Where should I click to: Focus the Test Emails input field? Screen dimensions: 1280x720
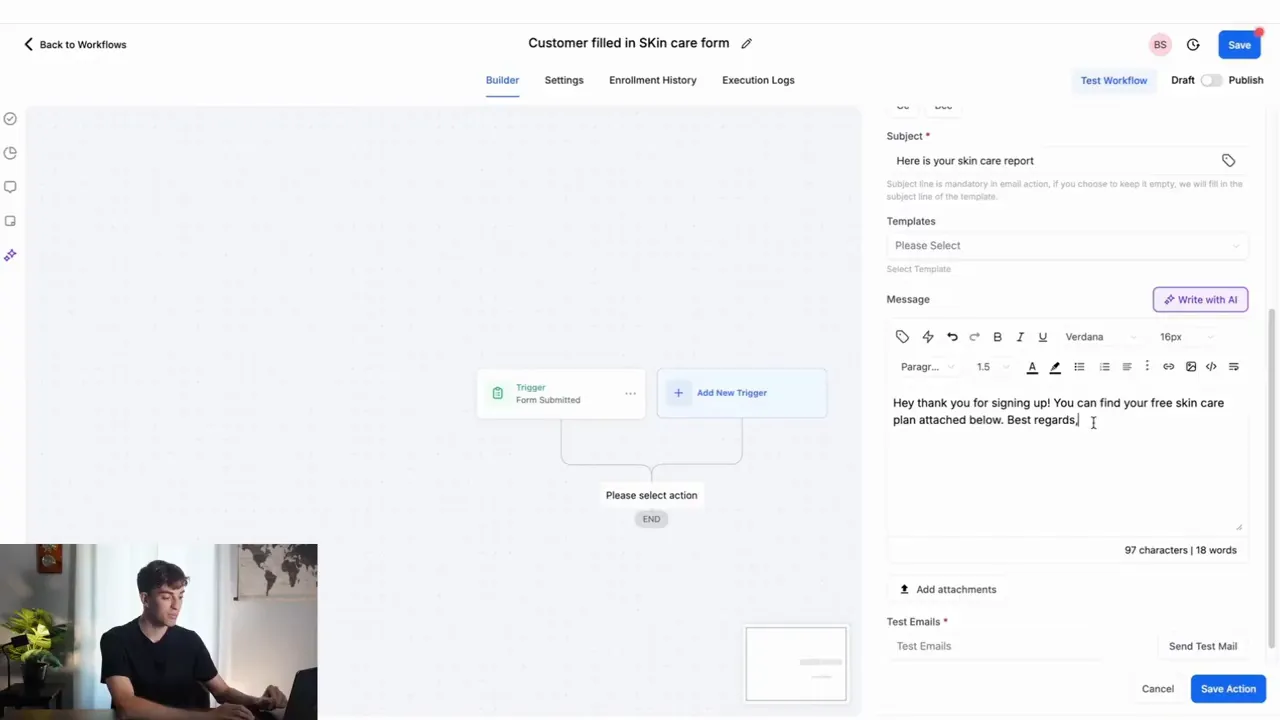click(995, 646)
